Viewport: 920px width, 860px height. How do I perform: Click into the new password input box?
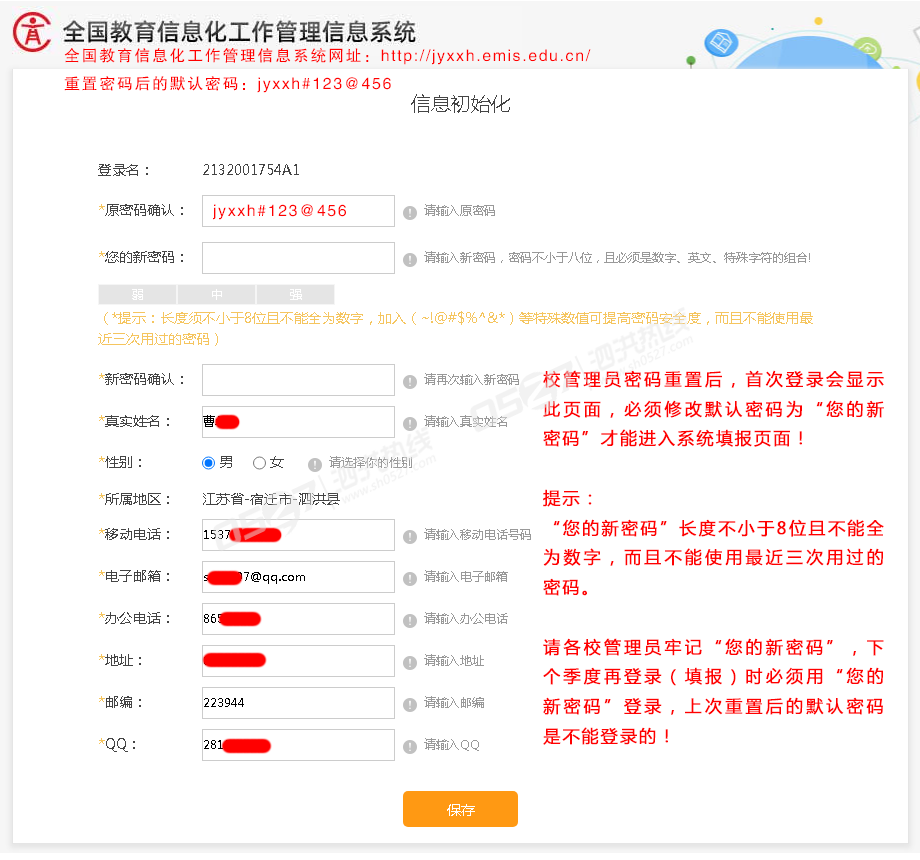(298, 258)
